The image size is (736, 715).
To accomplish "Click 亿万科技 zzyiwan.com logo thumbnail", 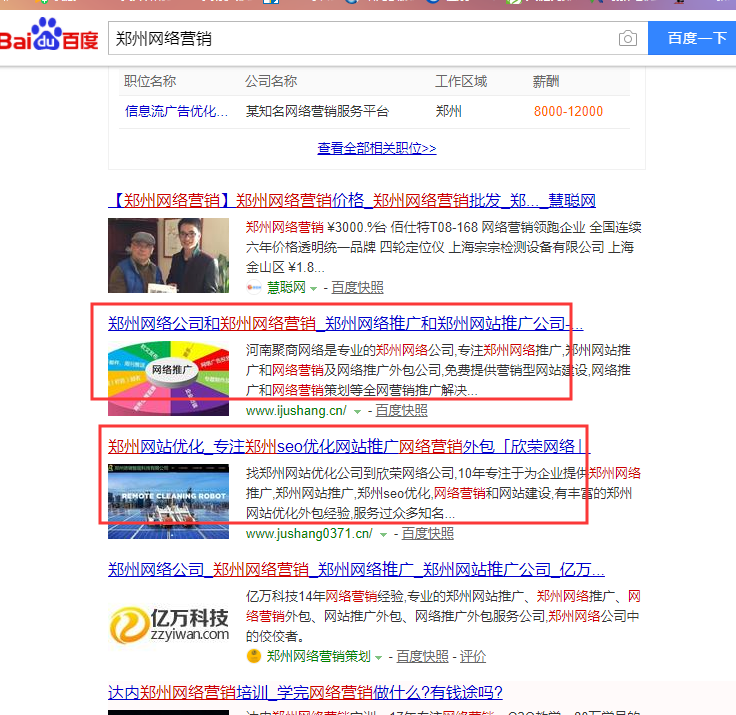I will pyautogui.click(x=169, y=624).
